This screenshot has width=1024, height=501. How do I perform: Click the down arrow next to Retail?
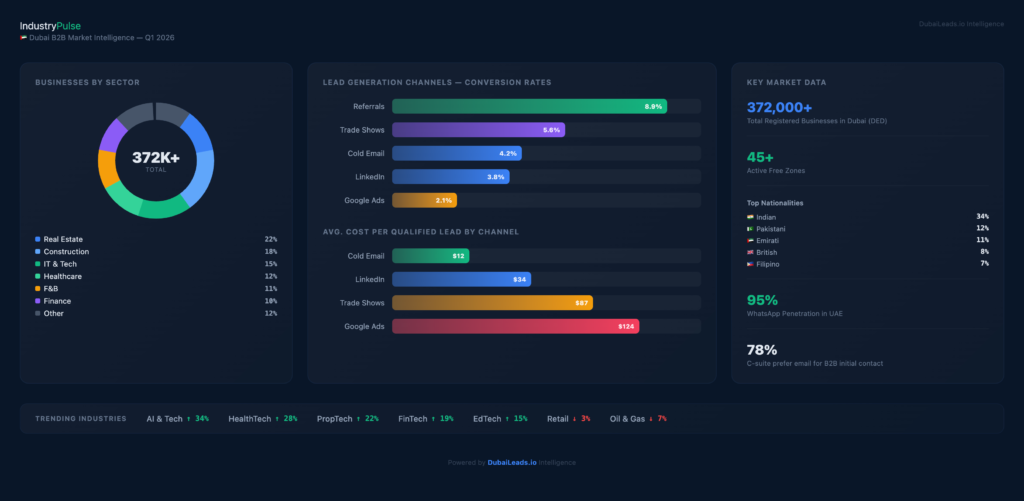574,419
